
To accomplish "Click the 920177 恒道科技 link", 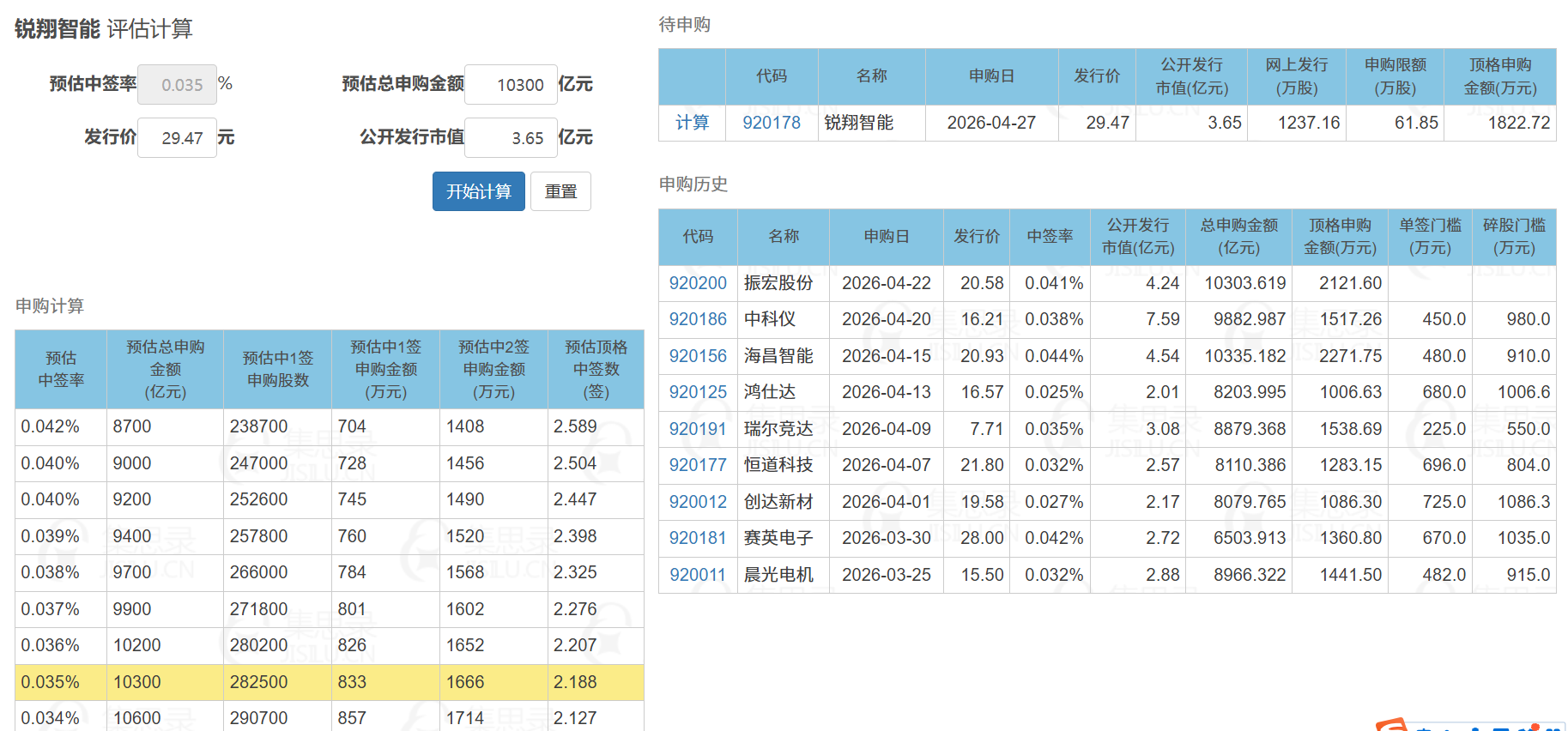I will click(x=697, y=465).
